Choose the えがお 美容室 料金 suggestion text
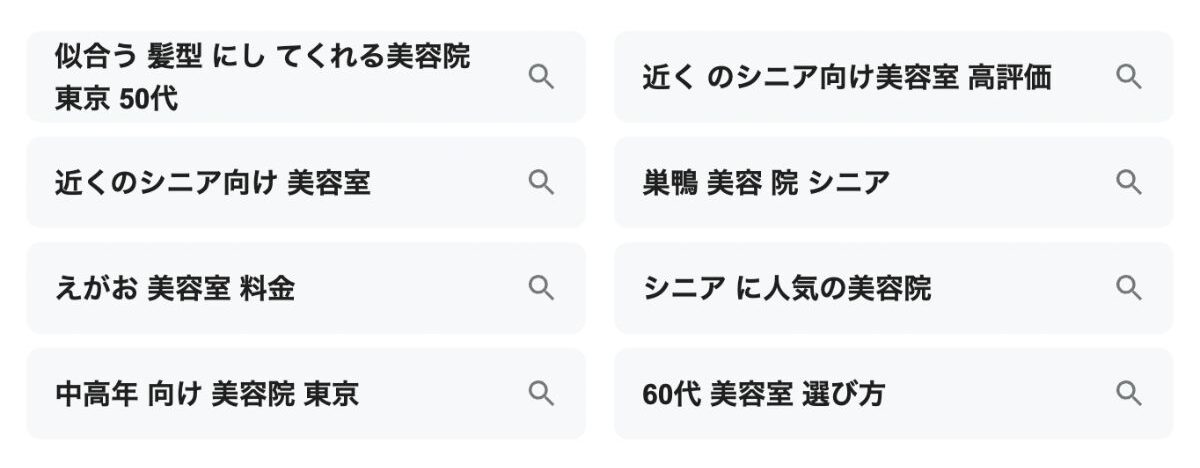This screenshot has height=468, width=1200. [x=175, y=289]
